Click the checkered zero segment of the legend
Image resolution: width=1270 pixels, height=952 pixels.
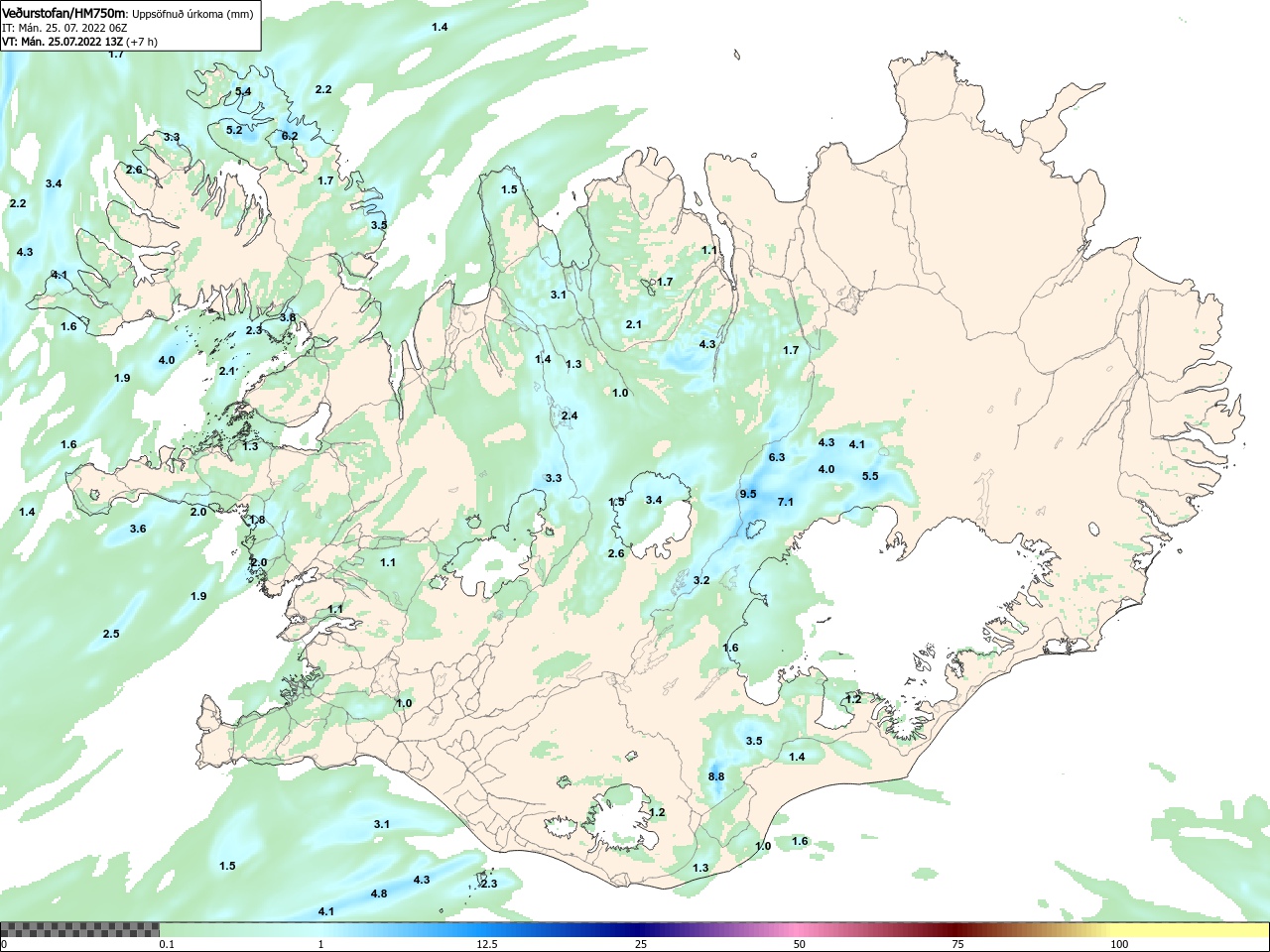pyautogui.click(x=80, y=929)
